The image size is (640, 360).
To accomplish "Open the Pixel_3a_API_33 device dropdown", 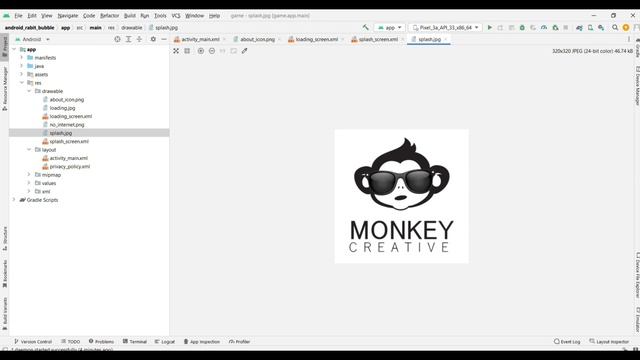I will 445,27.
